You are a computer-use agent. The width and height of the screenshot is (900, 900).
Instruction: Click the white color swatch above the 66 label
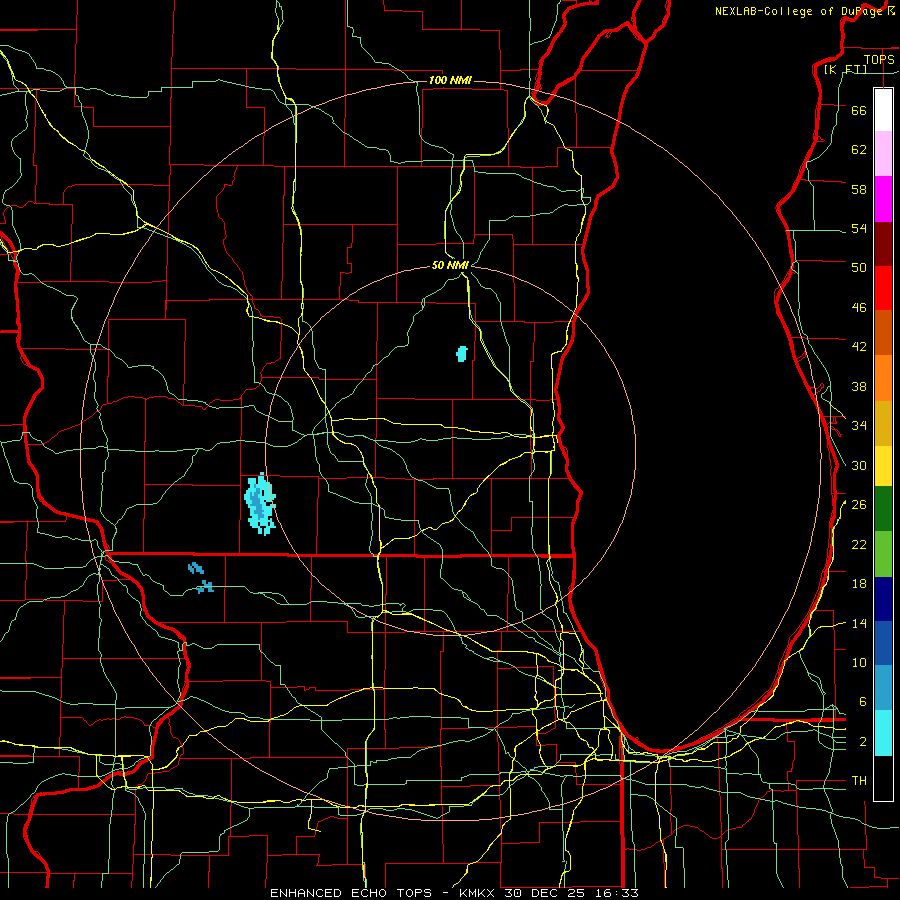883,110
